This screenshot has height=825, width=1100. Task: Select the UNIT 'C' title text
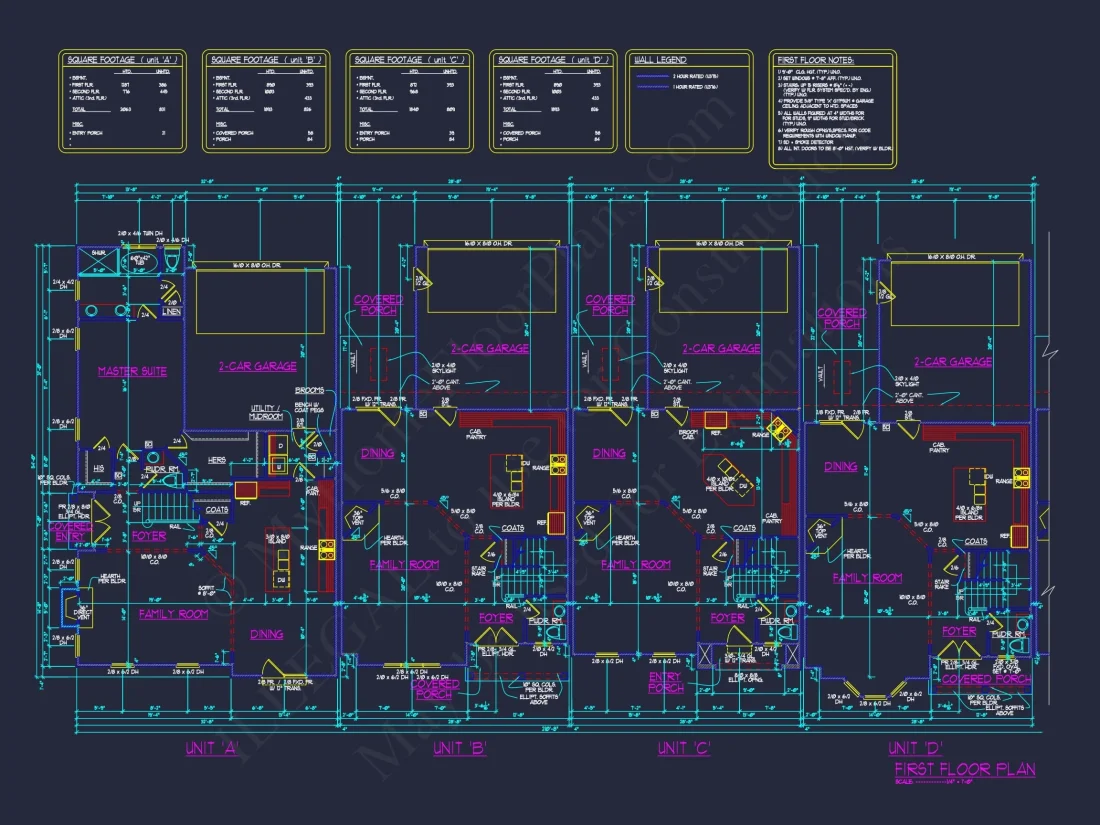point(684,749)
